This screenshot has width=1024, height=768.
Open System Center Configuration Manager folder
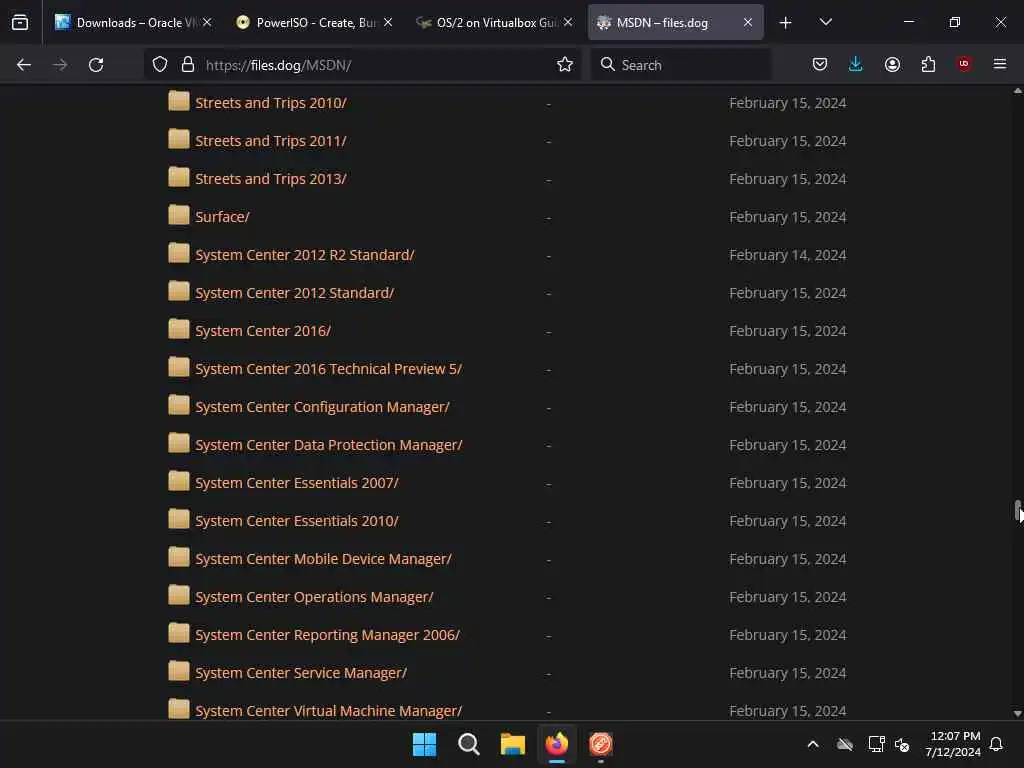(x=322, y=407)
